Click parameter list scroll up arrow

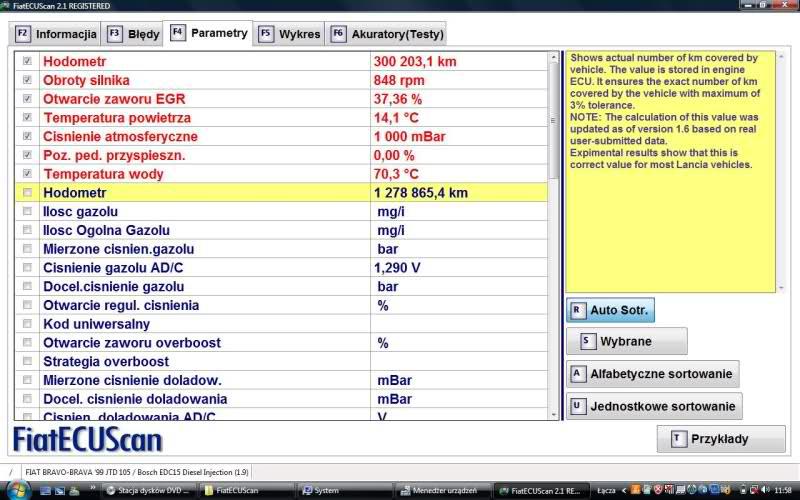click(554, 58)
